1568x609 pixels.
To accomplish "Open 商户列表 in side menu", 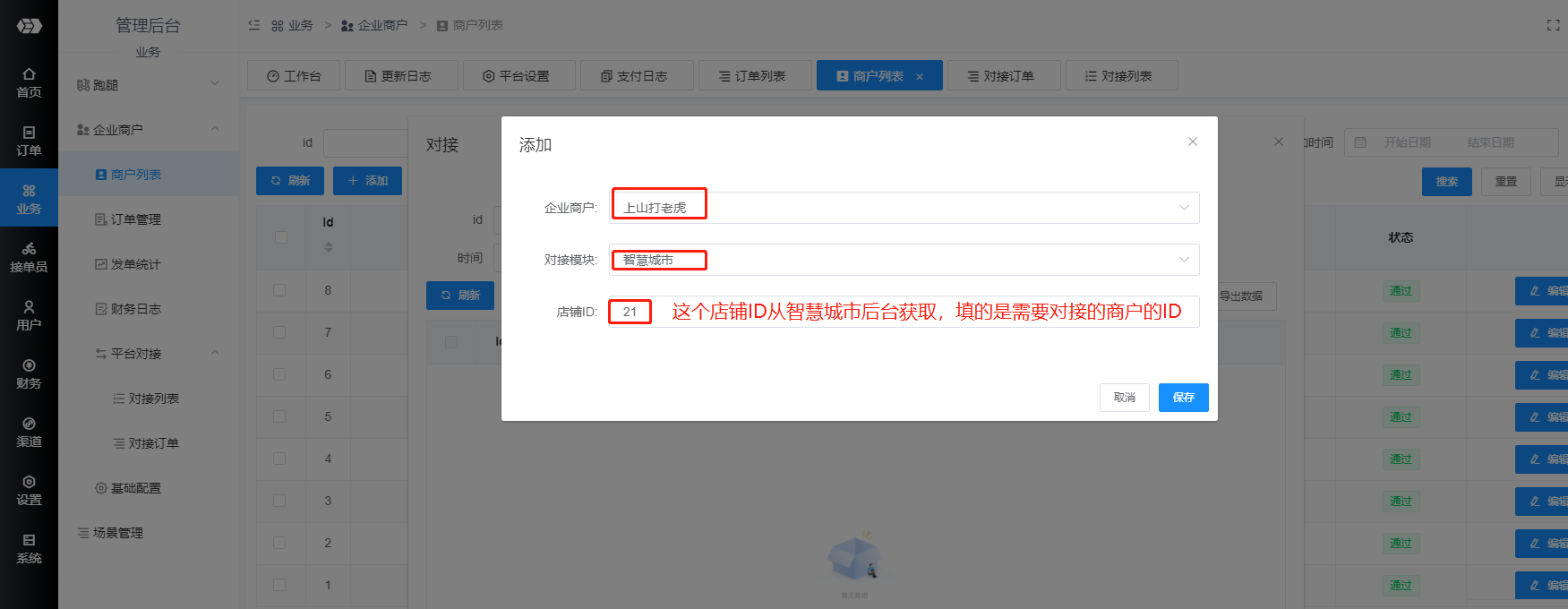I will pos(148,175).
